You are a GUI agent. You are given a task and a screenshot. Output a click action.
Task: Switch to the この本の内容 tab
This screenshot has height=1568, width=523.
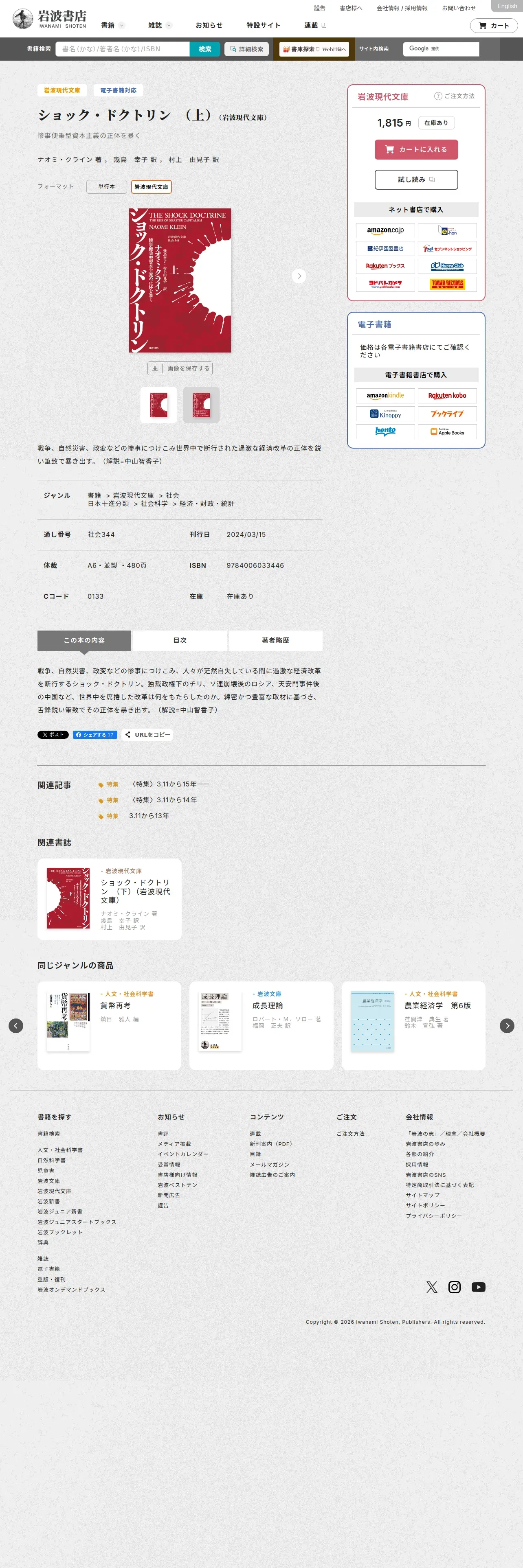[x=84, y=640]
